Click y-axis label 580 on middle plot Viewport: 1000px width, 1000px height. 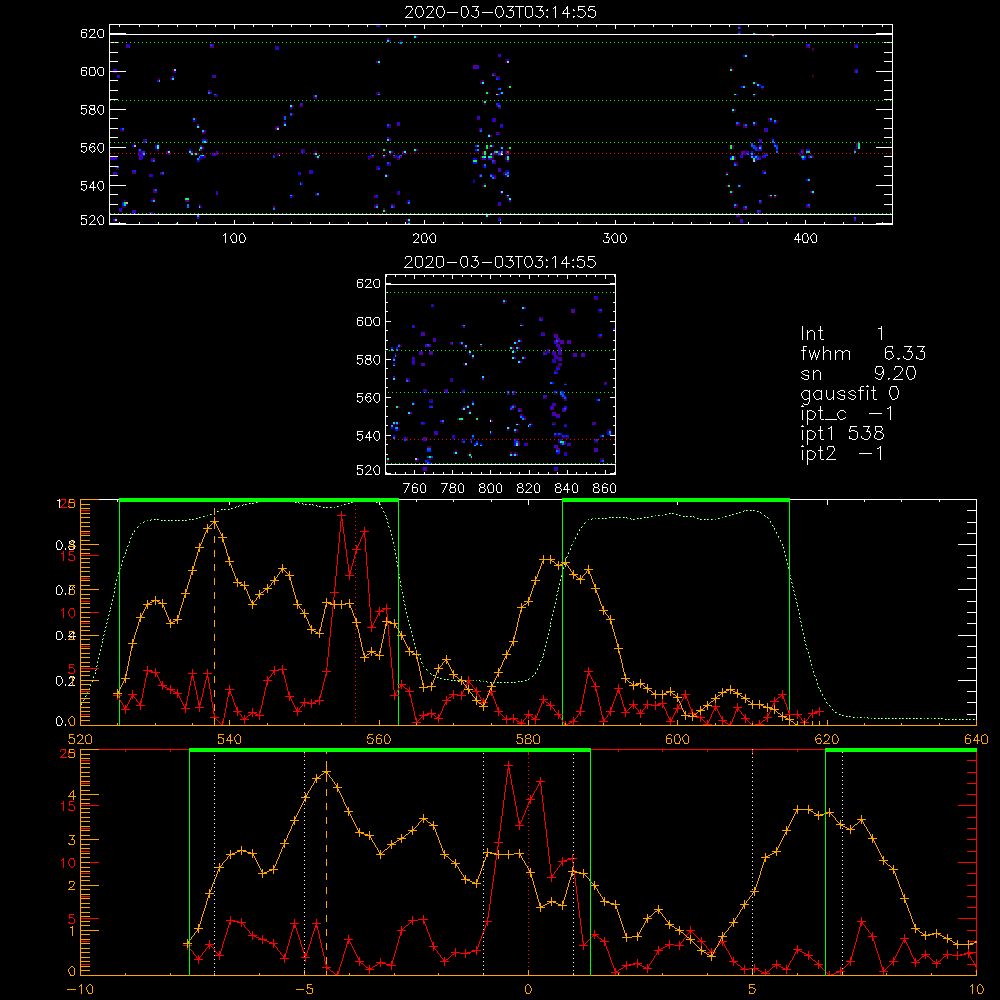coord(369,360)
